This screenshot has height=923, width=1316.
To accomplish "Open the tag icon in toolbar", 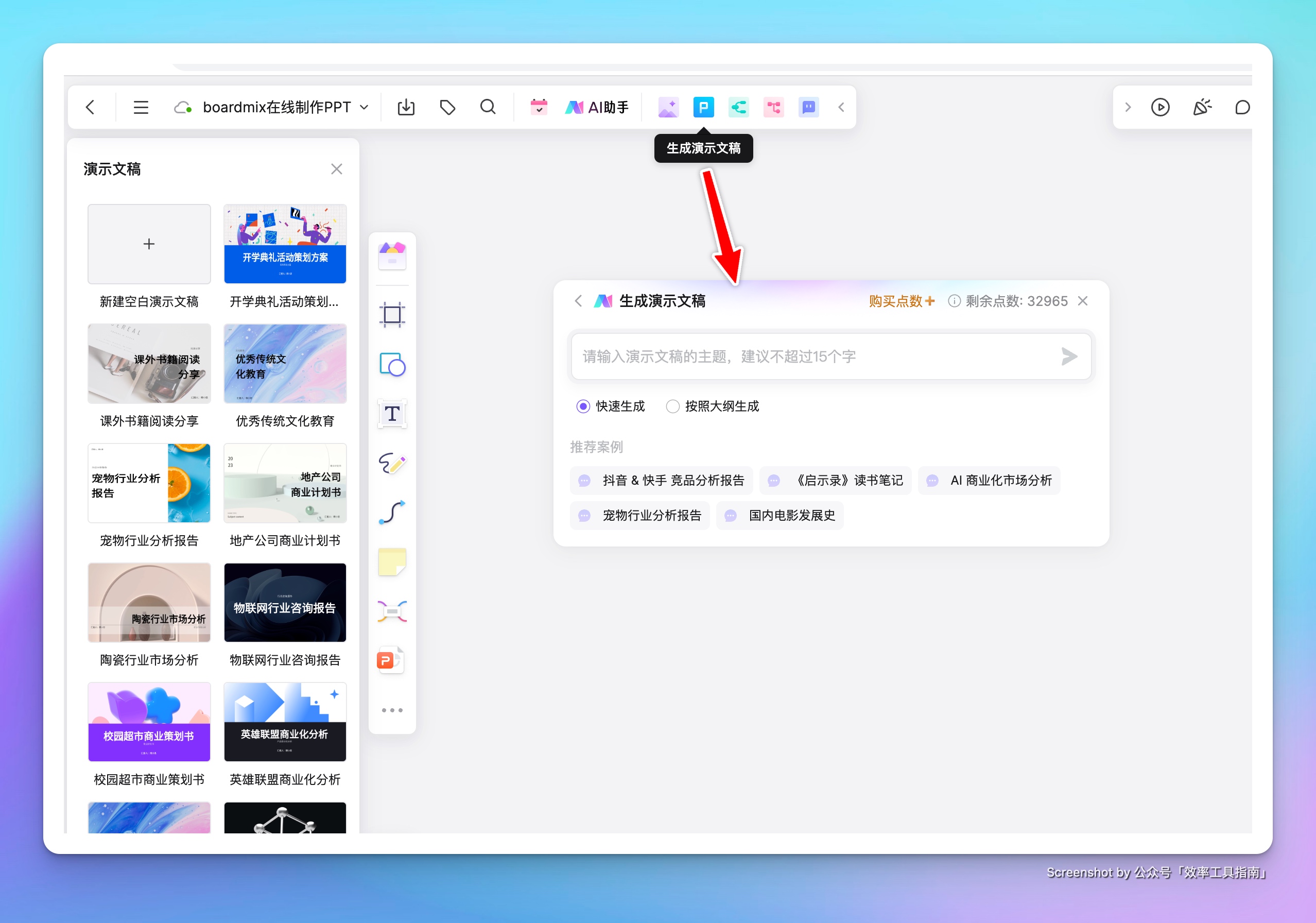I will pos(447,107).
